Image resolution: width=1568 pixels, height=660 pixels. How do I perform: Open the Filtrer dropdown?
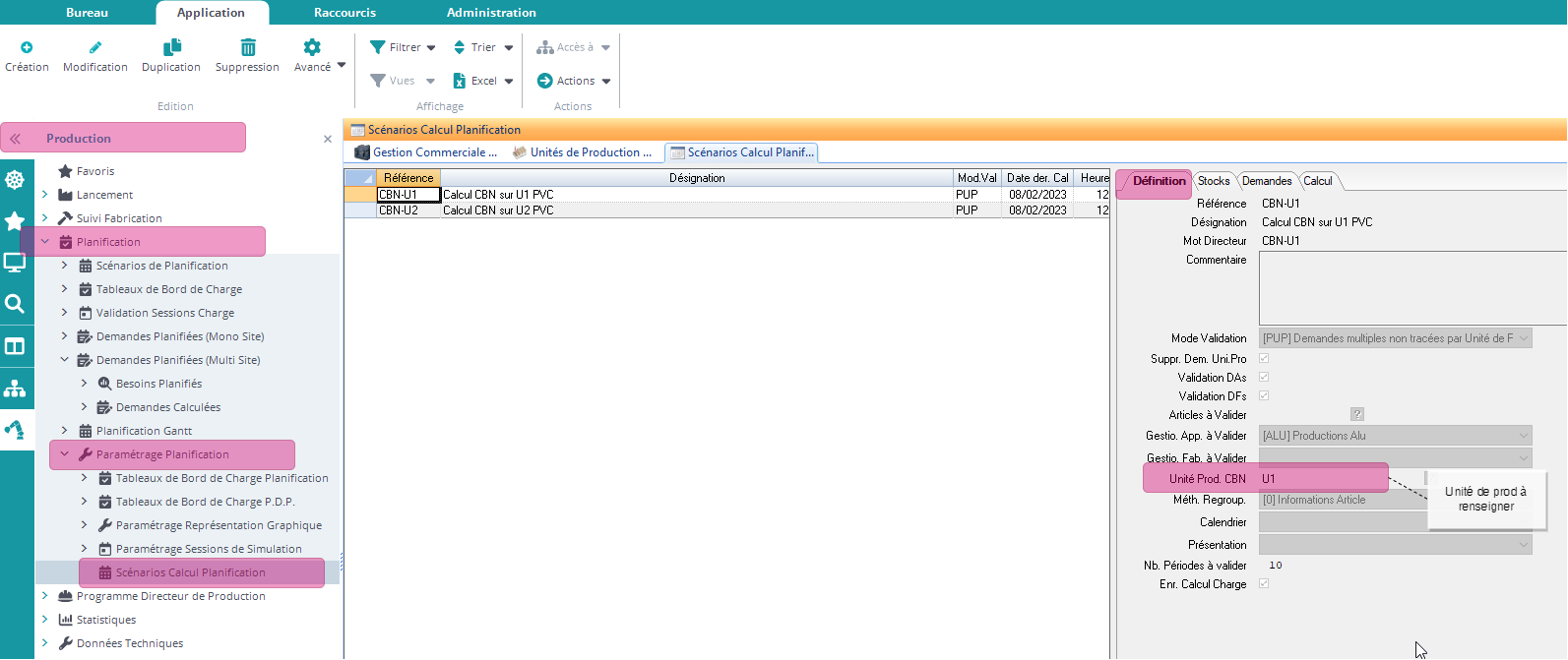pyautogui.click(x=403, y=47)
